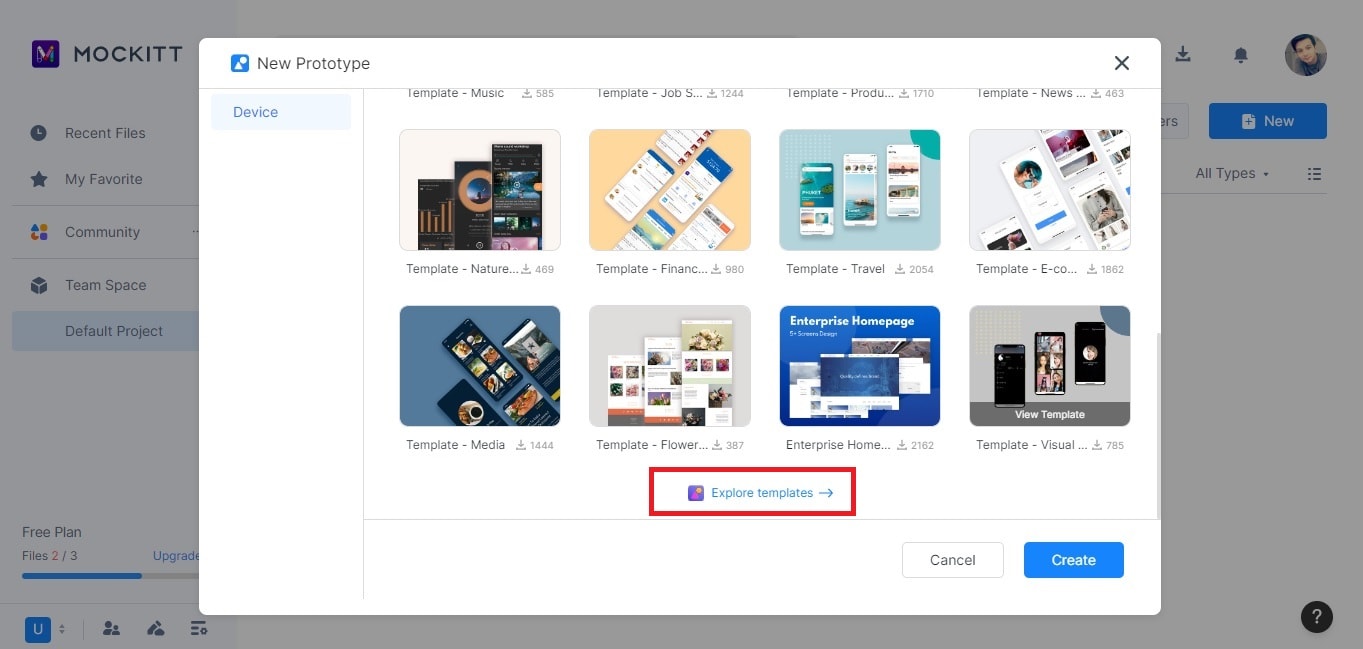This screenshot has width=1363, height=649.
Task: Click the "Template - Travel" label text
Action: (835, 269)
